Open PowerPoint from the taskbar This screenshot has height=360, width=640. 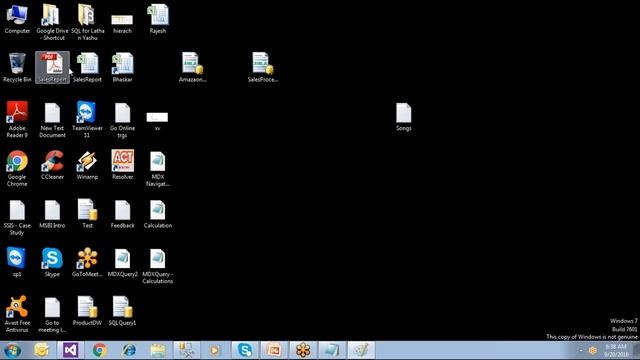(274, 350)
